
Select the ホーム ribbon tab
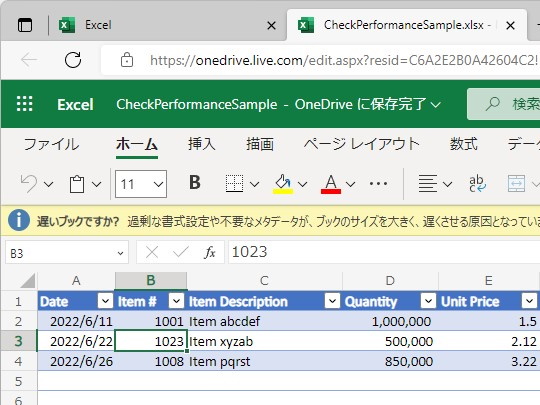(137, 144)
